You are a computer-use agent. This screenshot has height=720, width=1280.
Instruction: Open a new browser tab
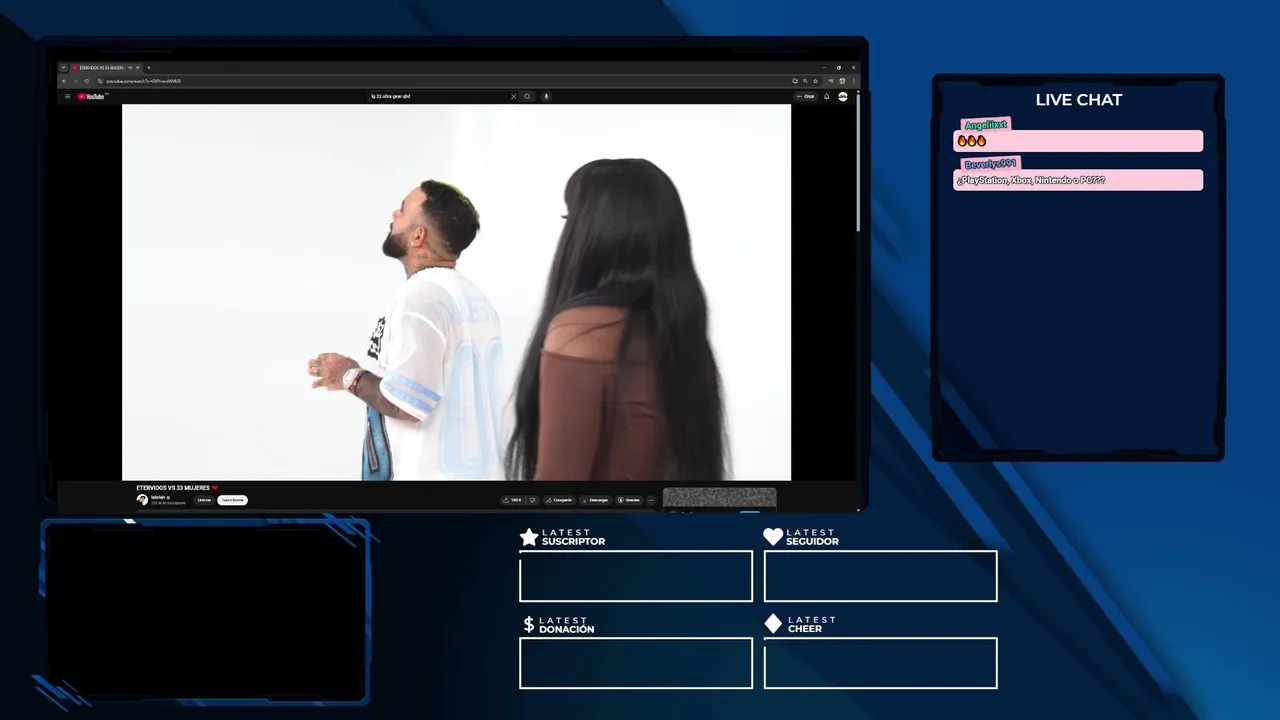148,67
